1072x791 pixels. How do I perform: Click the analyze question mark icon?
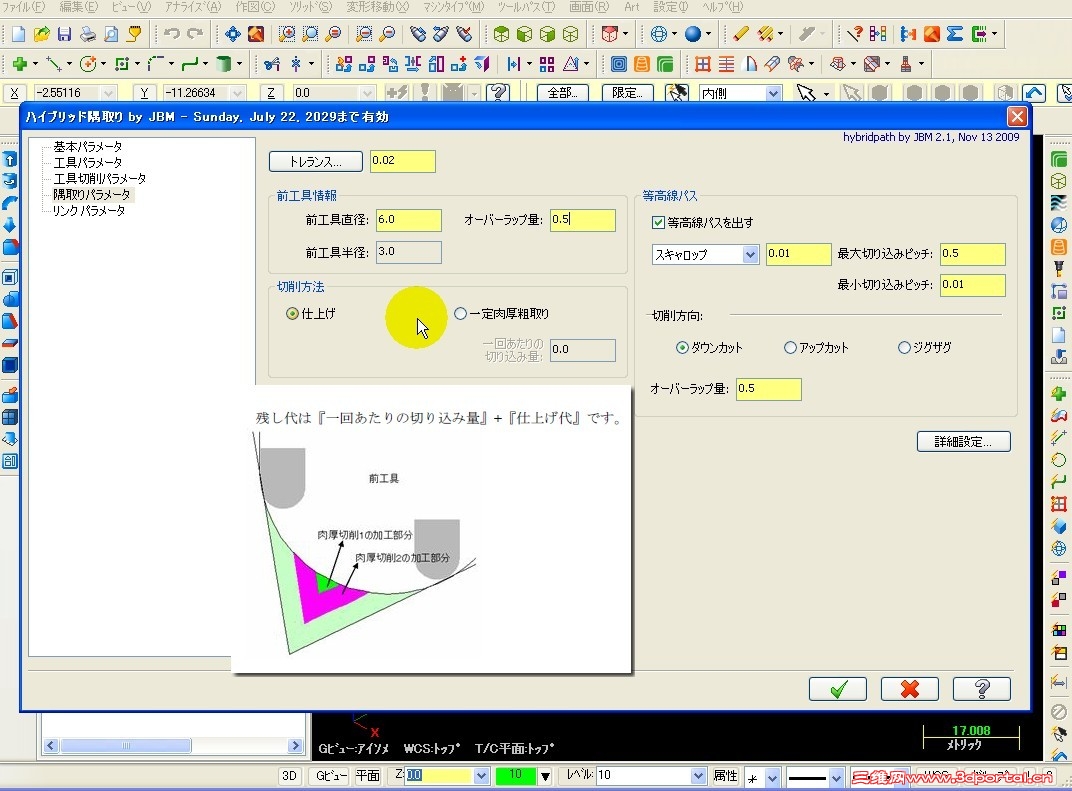[x=854, y=33]
